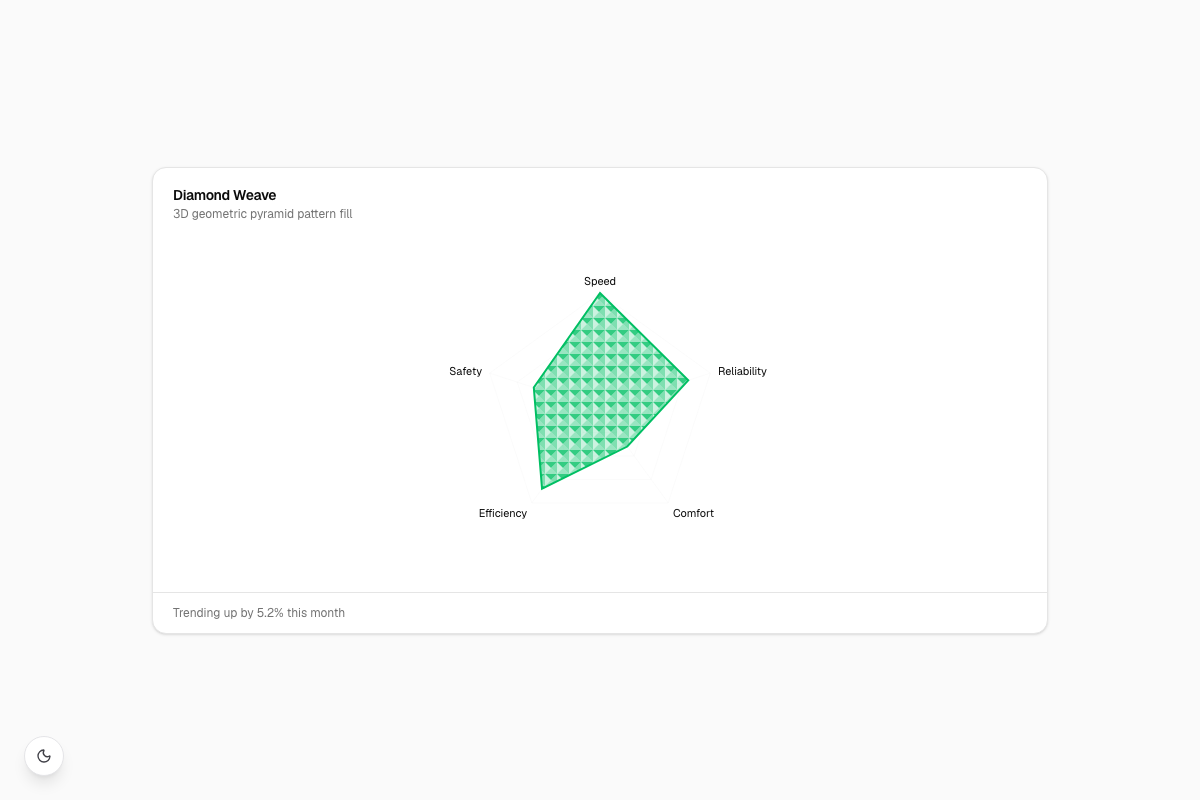Select the 3D geometric pyramid pattern subtitle
This screenshot has height=800, width=1200.
[263, 214]
